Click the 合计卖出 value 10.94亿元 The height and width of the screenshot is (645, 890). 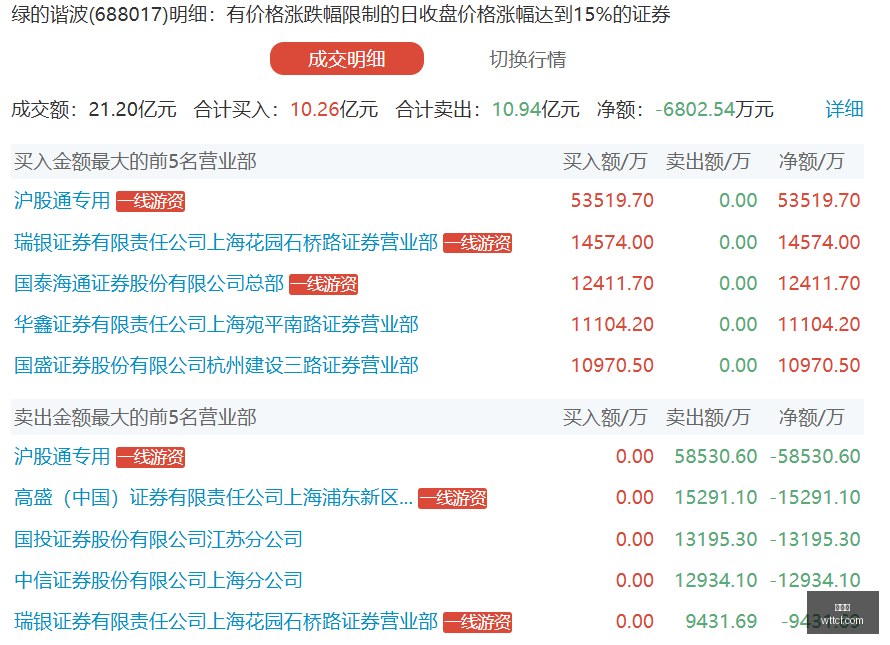pos(536,109)
